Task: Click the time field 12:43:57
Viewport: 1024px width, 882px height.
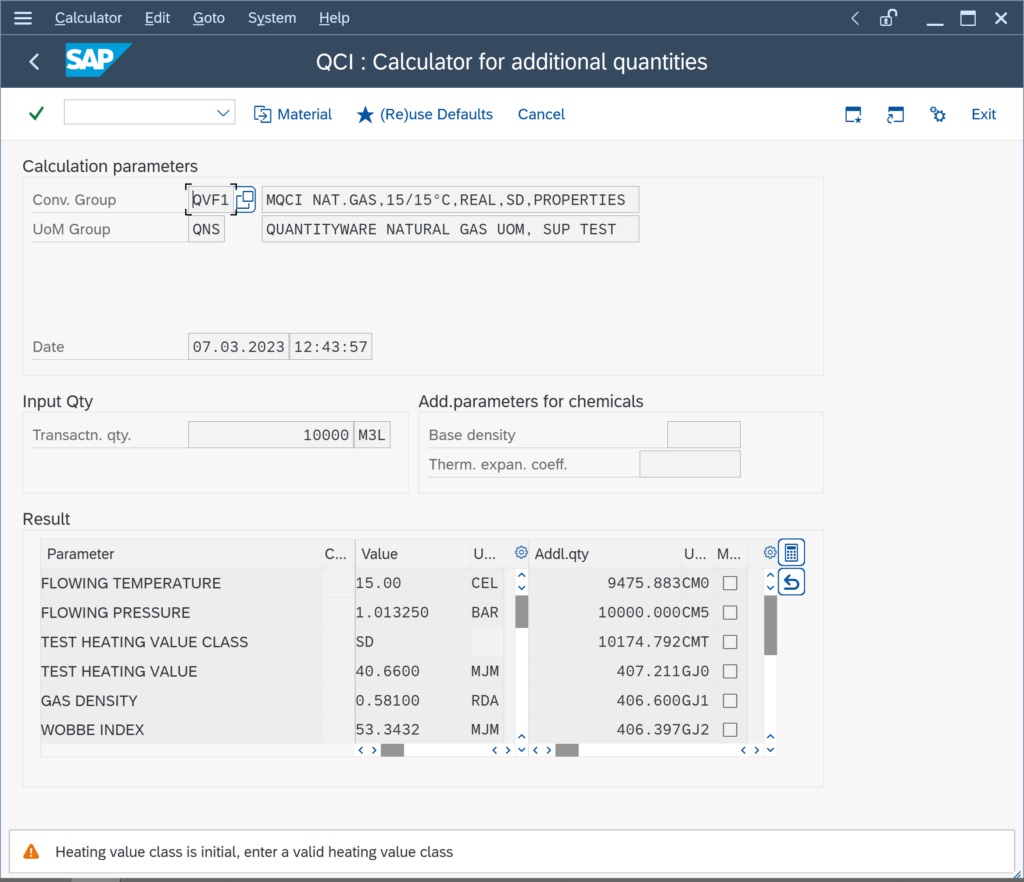Action: 330,347
